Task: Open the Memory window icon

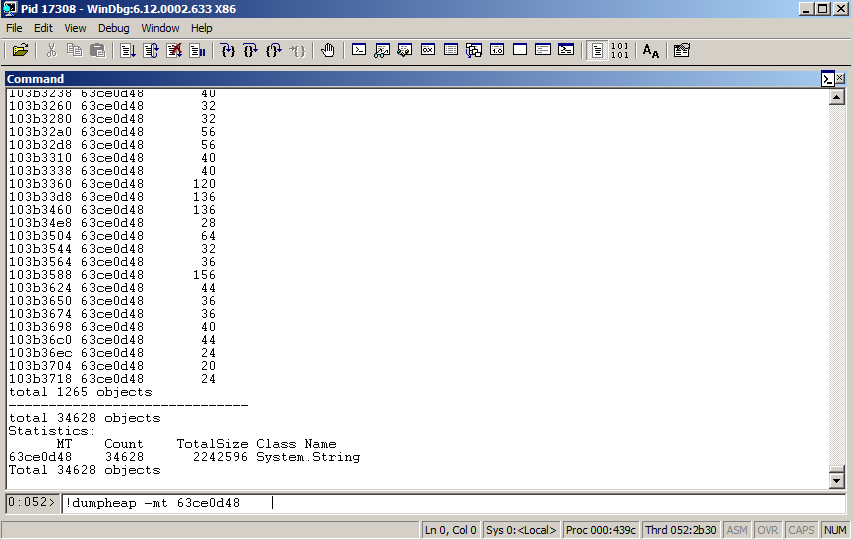Action: [x=451, y=50]
